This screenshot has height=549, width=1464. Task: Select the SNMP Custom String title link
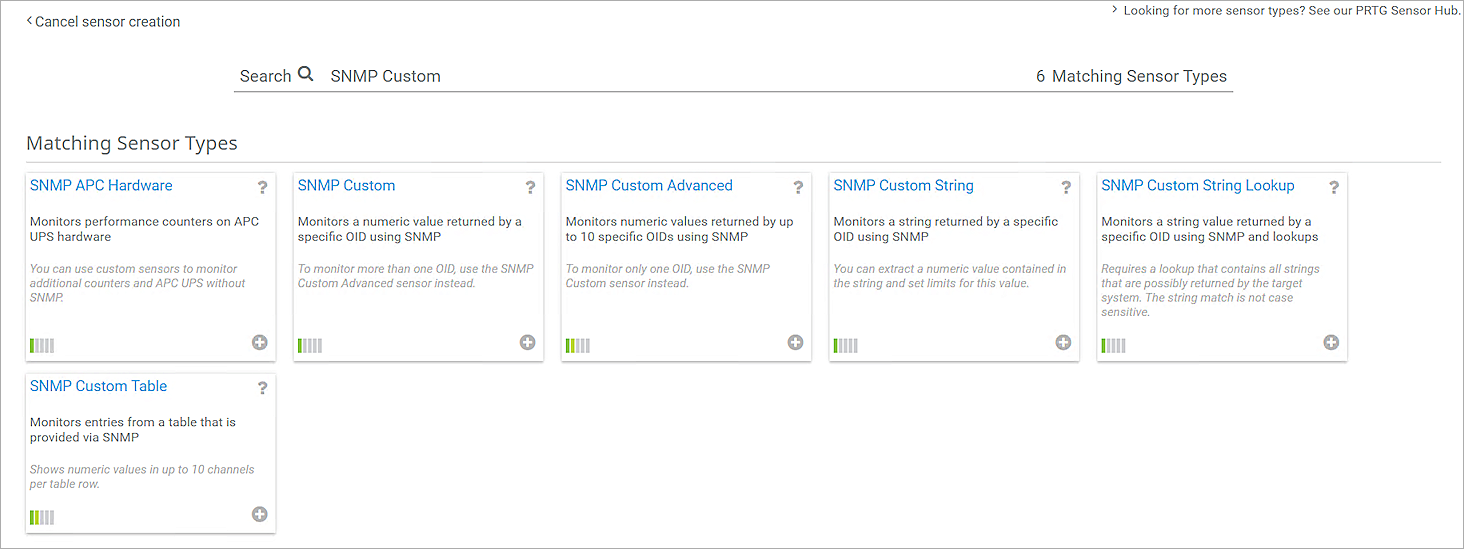[903, 186]
